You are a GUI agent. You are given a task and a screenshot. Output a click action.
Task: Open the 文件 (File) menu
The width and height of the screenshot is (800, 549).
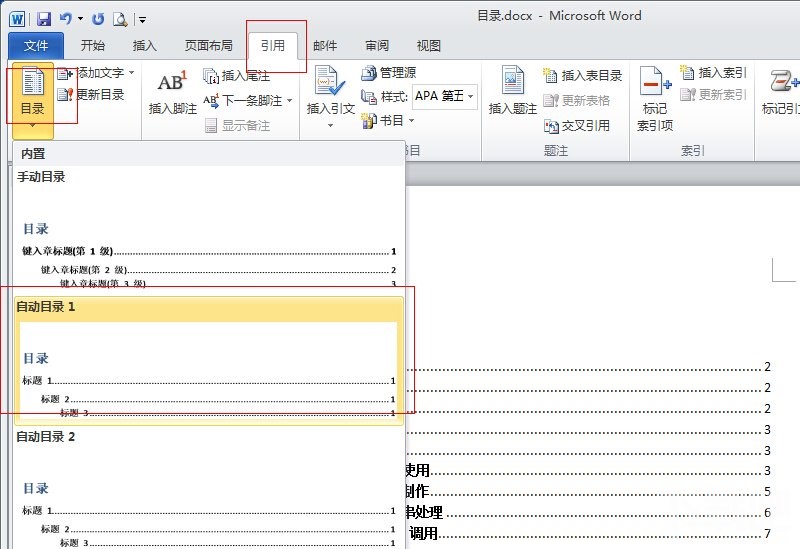(x=36, y=46)
